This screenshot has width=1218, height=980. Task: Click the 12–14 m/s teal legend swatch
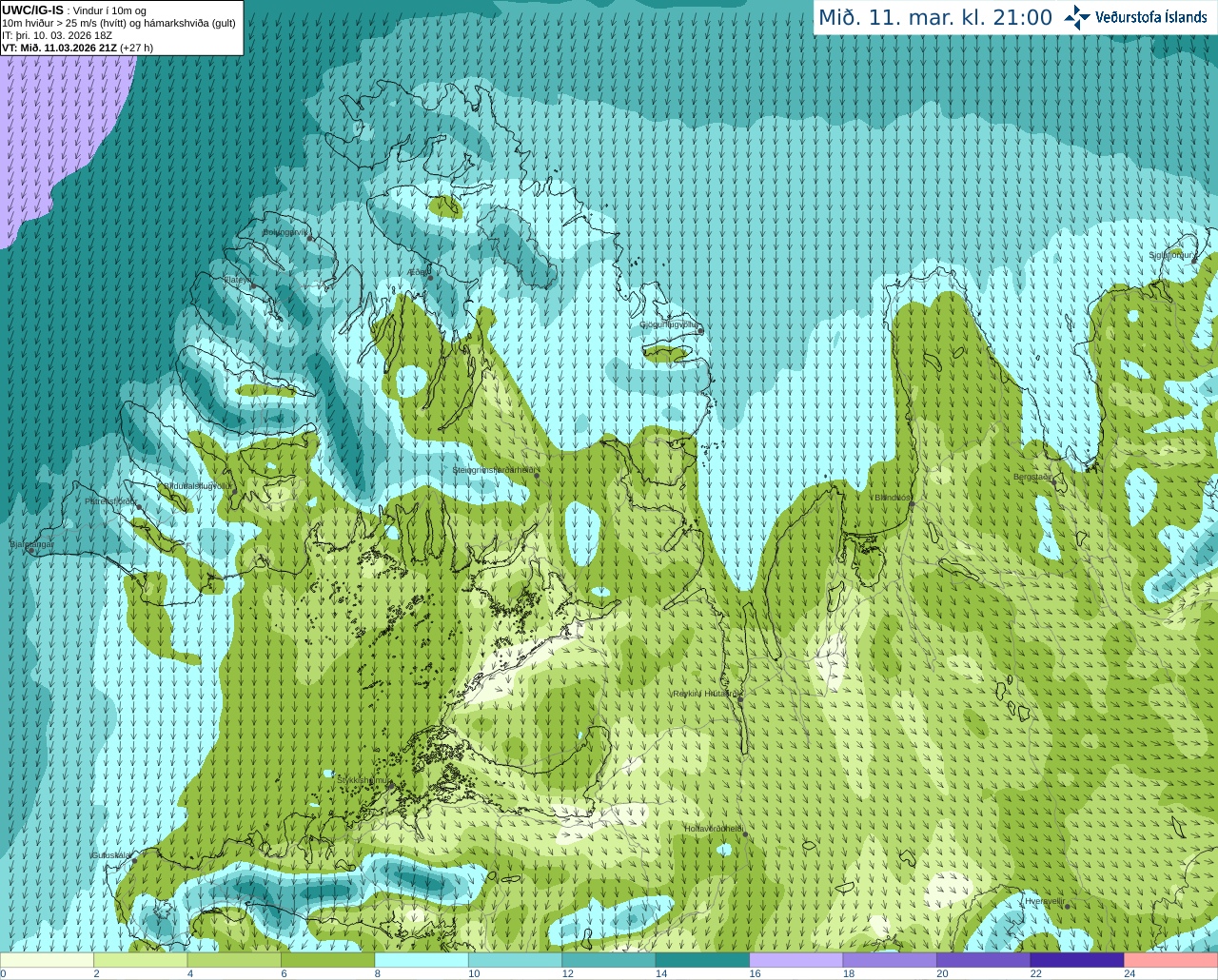(x=609, y=960)
